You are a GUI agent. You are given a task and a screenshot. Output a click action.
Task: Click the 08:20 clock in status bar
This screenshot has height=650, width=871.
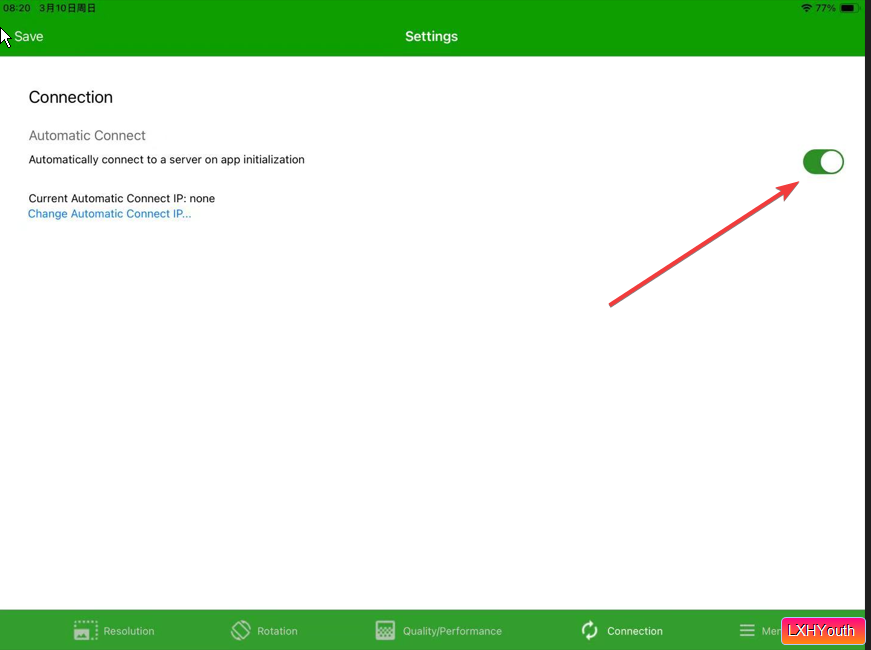click(17, 8)
